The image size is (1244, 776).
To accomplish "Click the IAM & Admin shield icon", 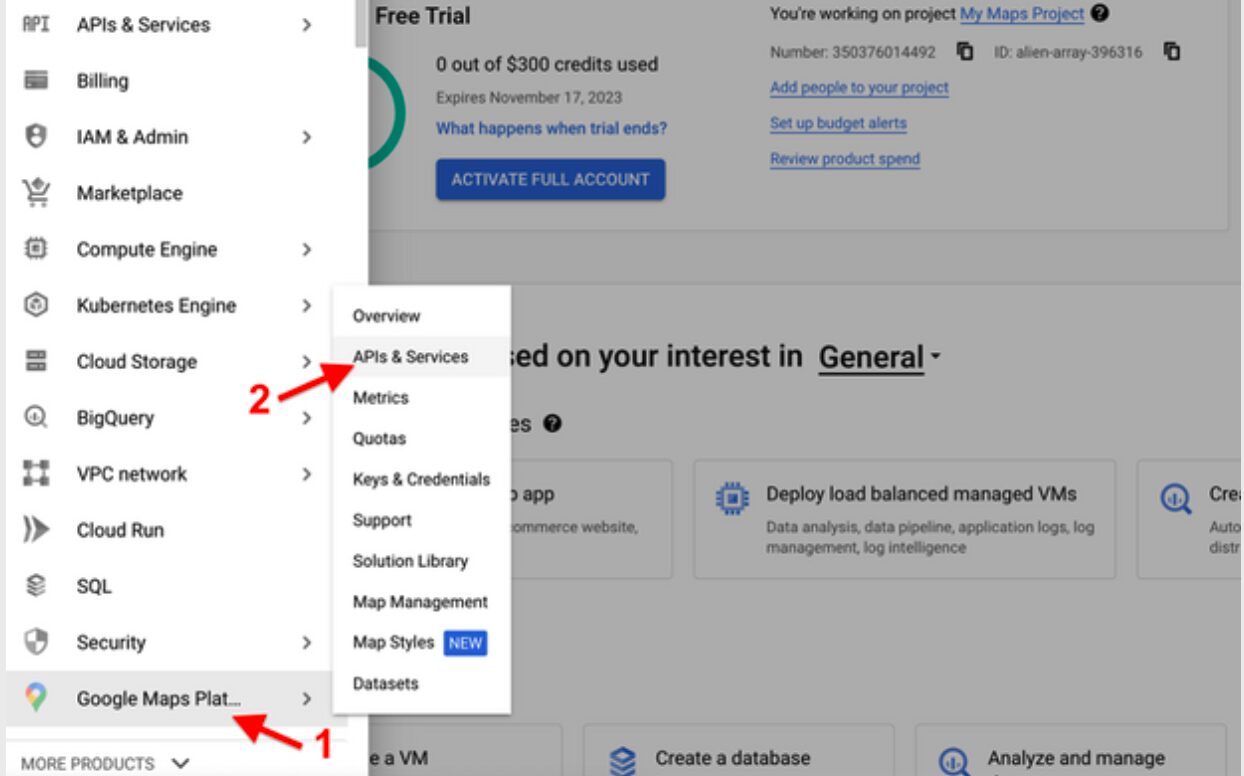I will (36, 137).
